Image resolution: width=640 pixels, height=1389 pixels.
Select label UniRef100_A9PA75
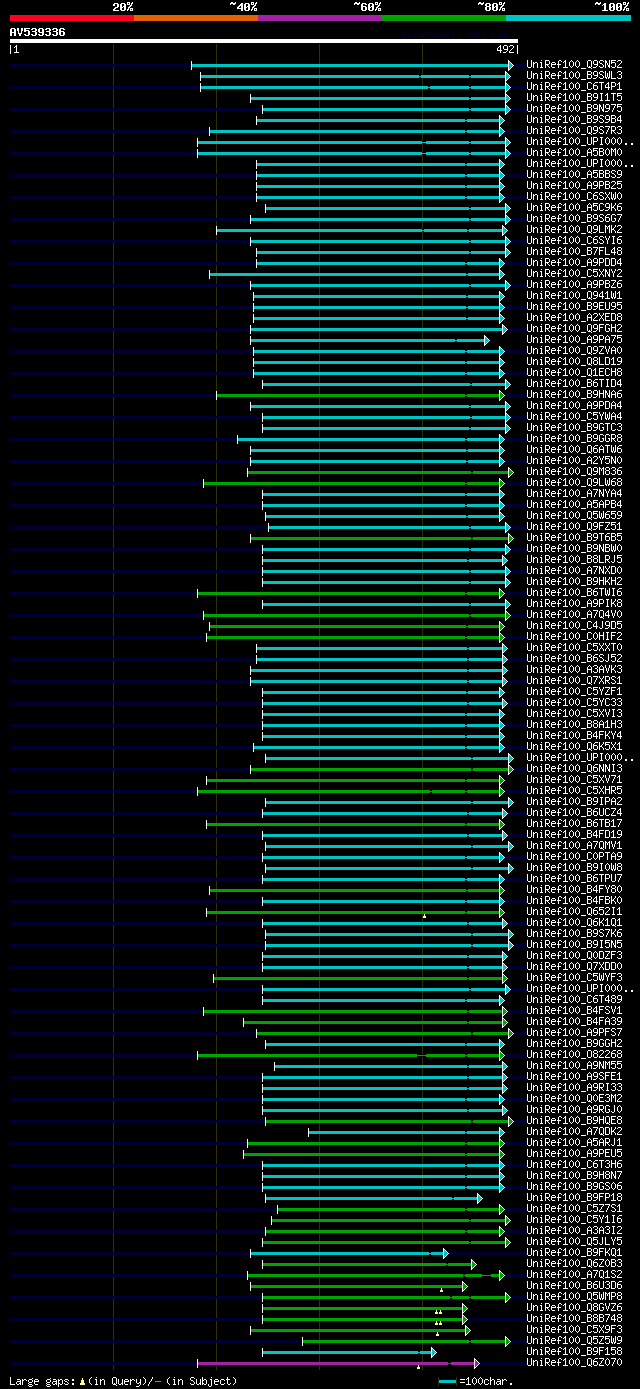[x=574, y=339]
